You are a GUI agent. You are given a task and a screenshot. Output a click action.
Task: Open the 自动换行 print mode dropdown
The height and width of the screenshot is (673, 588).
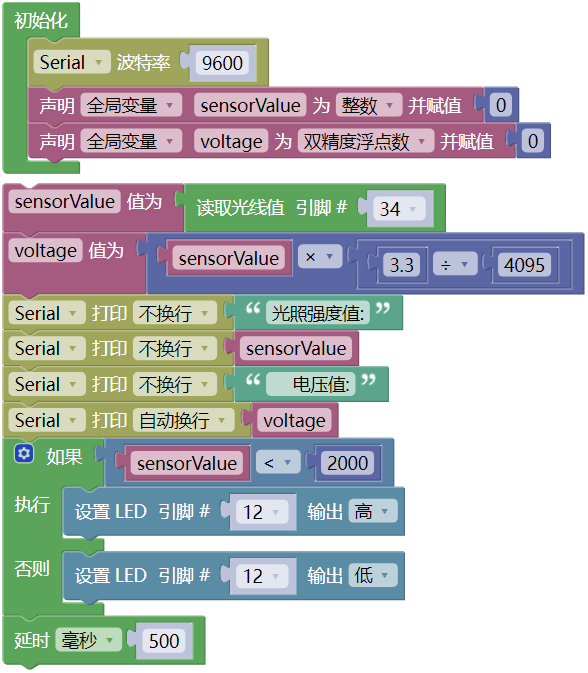pos(183,420)
